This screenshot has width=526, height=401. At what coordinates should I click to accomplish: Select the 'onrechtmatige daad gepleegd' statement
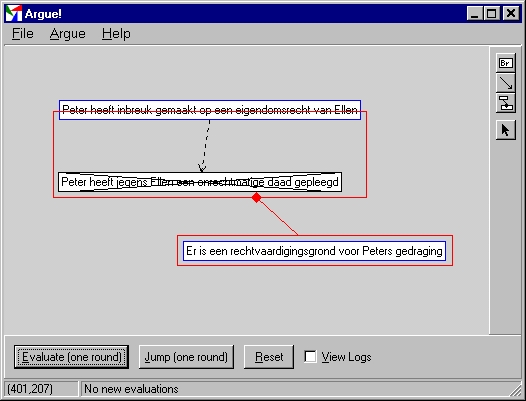(x=200, y=182)
